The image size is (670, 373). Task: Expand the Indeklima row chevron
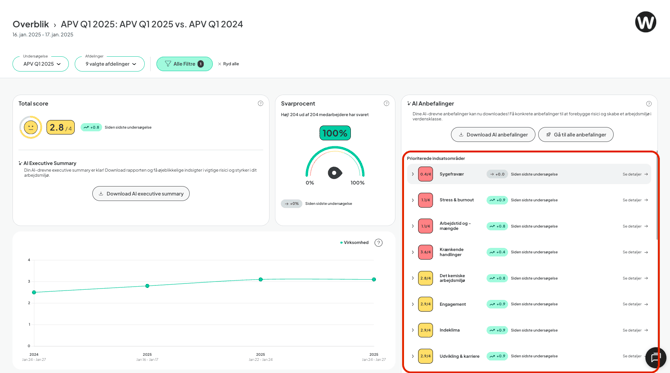click(x=413, y=330)
